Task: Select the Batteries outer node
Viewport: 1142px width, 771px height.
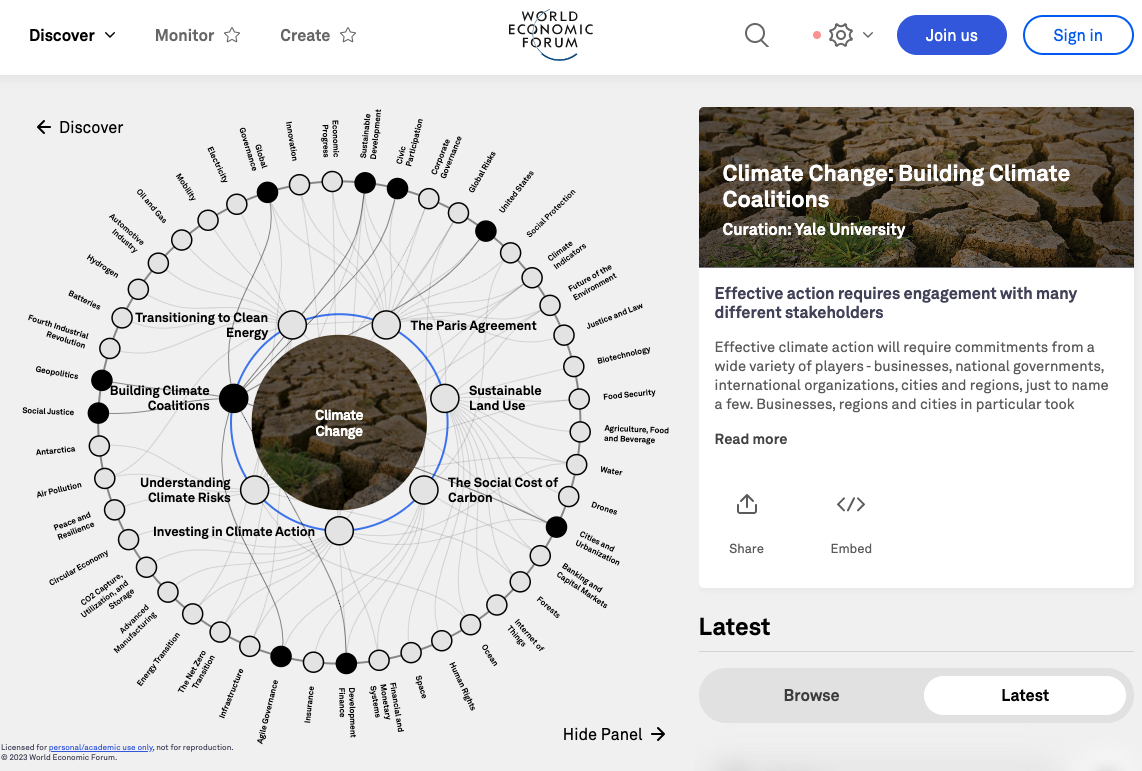Action: click(122, 318)
